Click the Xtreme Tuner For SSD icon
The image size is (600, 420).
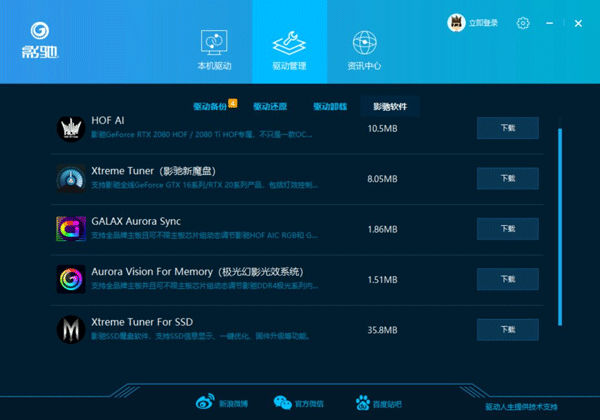click(71, 330)
